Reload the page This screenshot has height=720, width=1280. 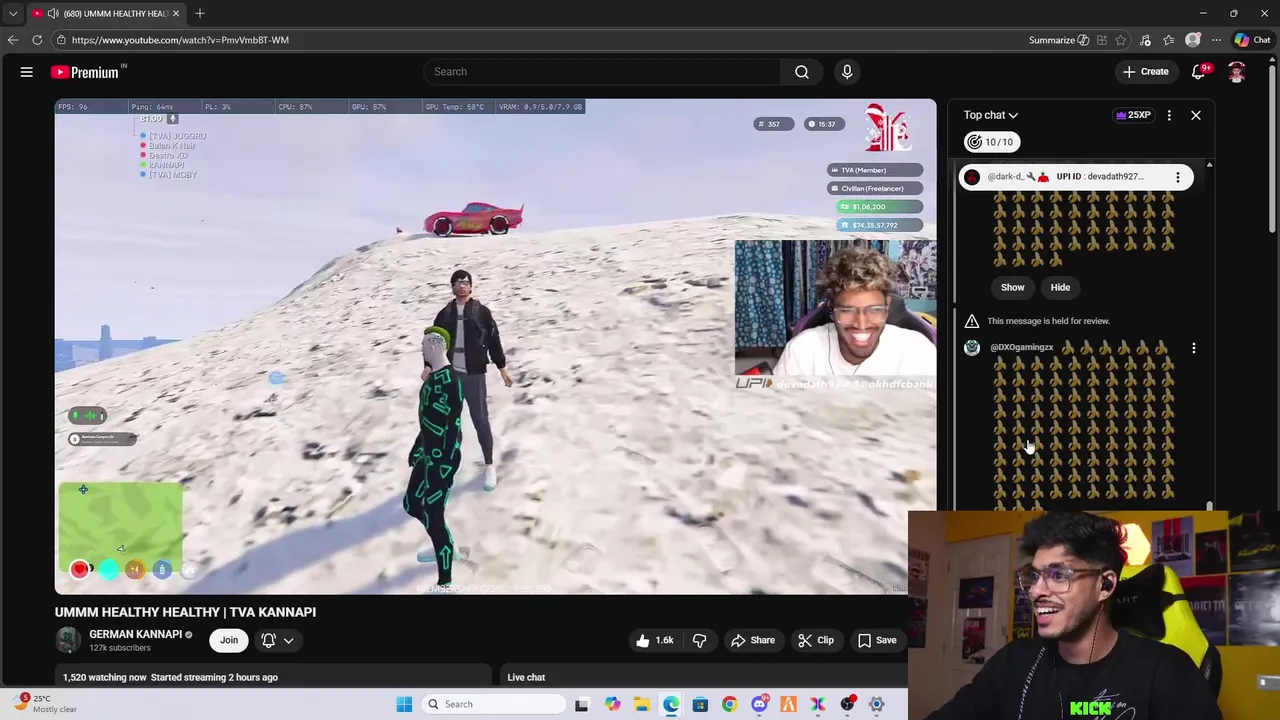click(37, 40)
